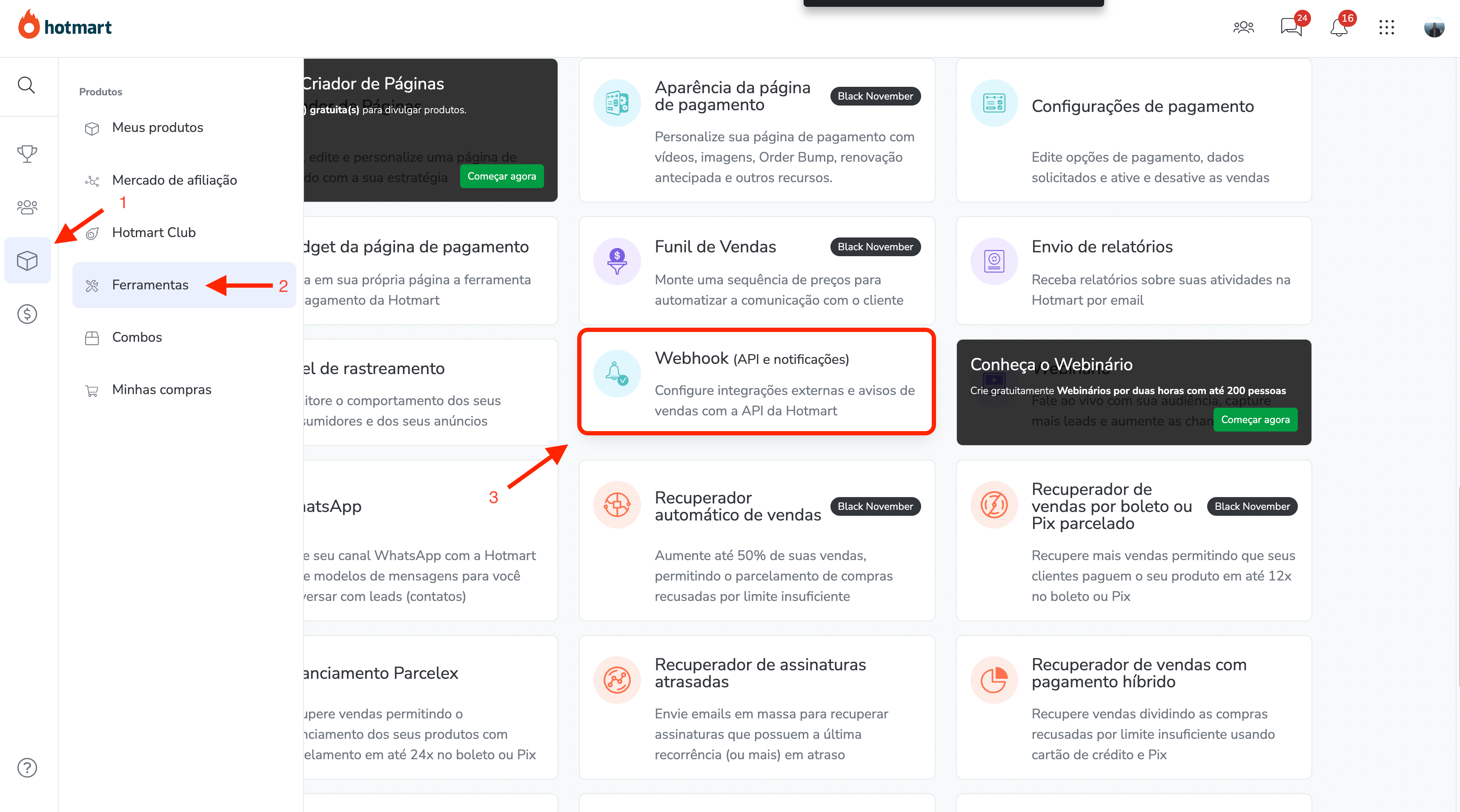Open Webhook (API e notificações) card
Screen dimensions: 1460x812
pos(757,382)
